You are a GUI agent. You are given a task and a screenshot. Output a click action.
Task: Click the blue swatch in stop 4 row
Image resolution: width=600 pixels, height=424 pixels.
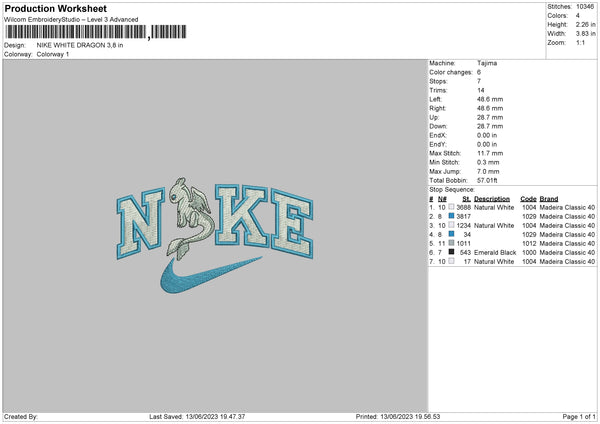pyautogui.click(x=452, y=234)
